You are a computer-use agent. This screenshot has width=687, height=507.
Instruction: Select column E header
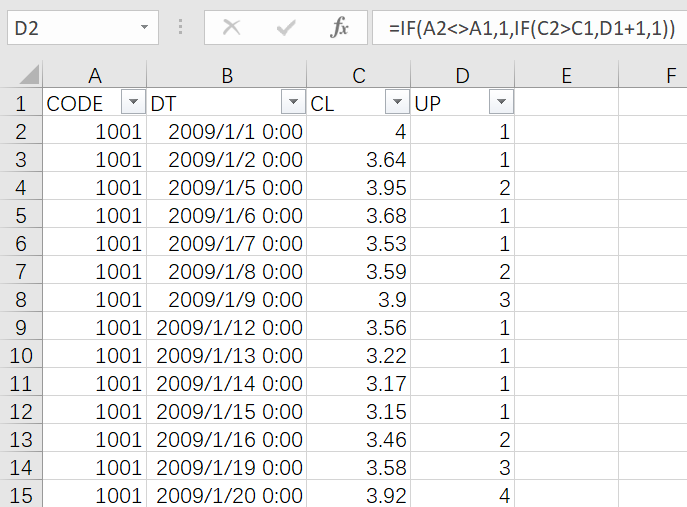coord(566,75)
